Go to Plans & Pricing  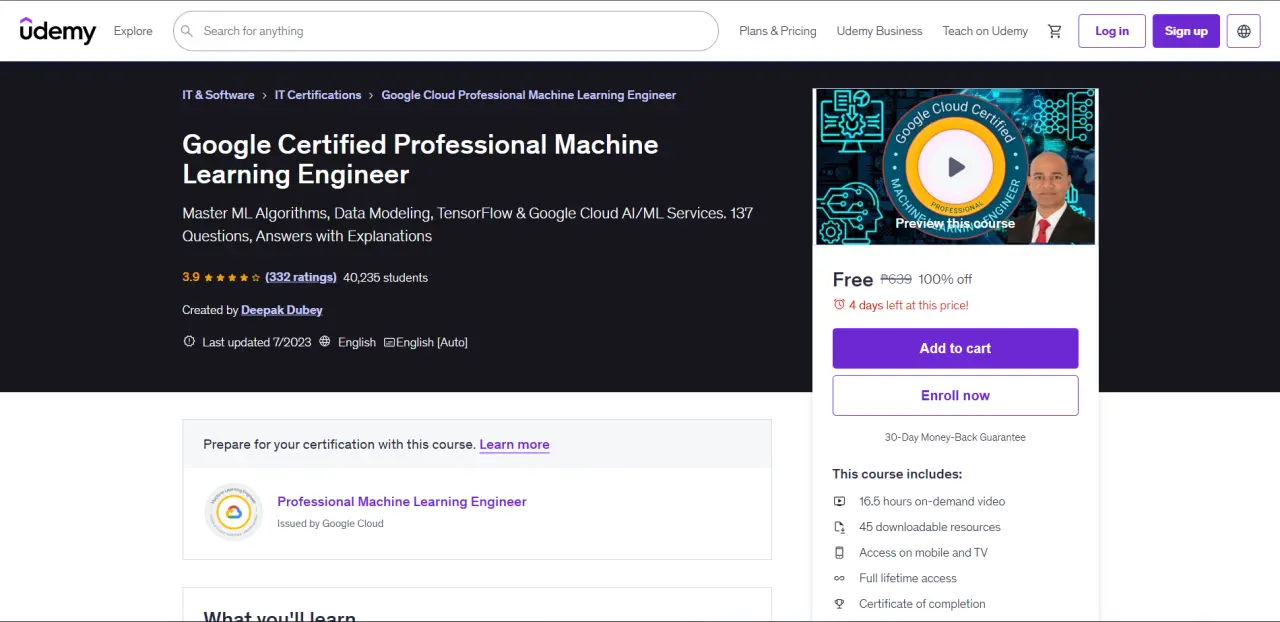778,31
